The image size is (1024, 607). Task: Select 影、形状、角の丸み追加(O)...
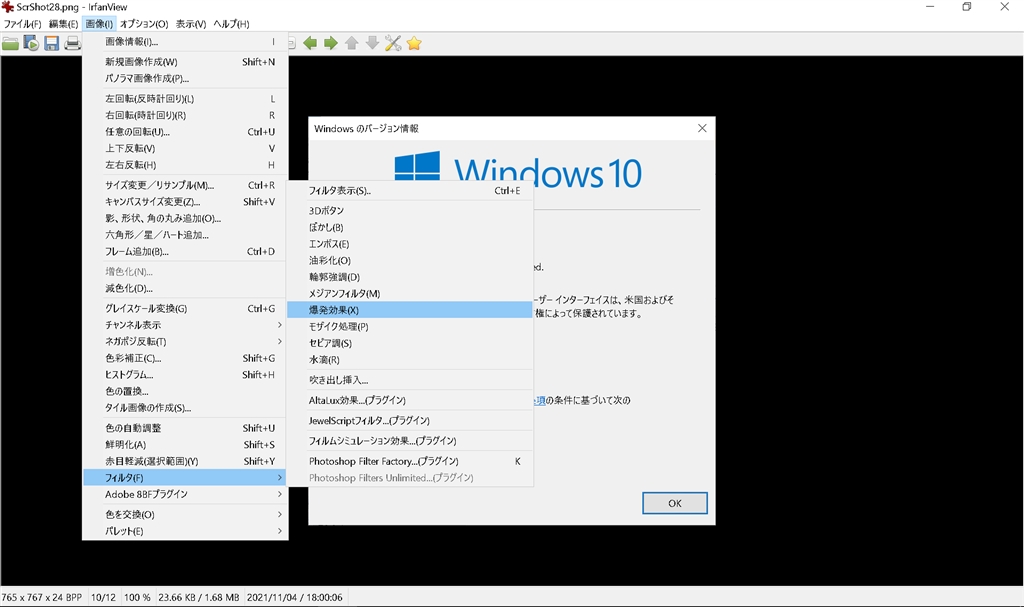[x=185, y=219]
